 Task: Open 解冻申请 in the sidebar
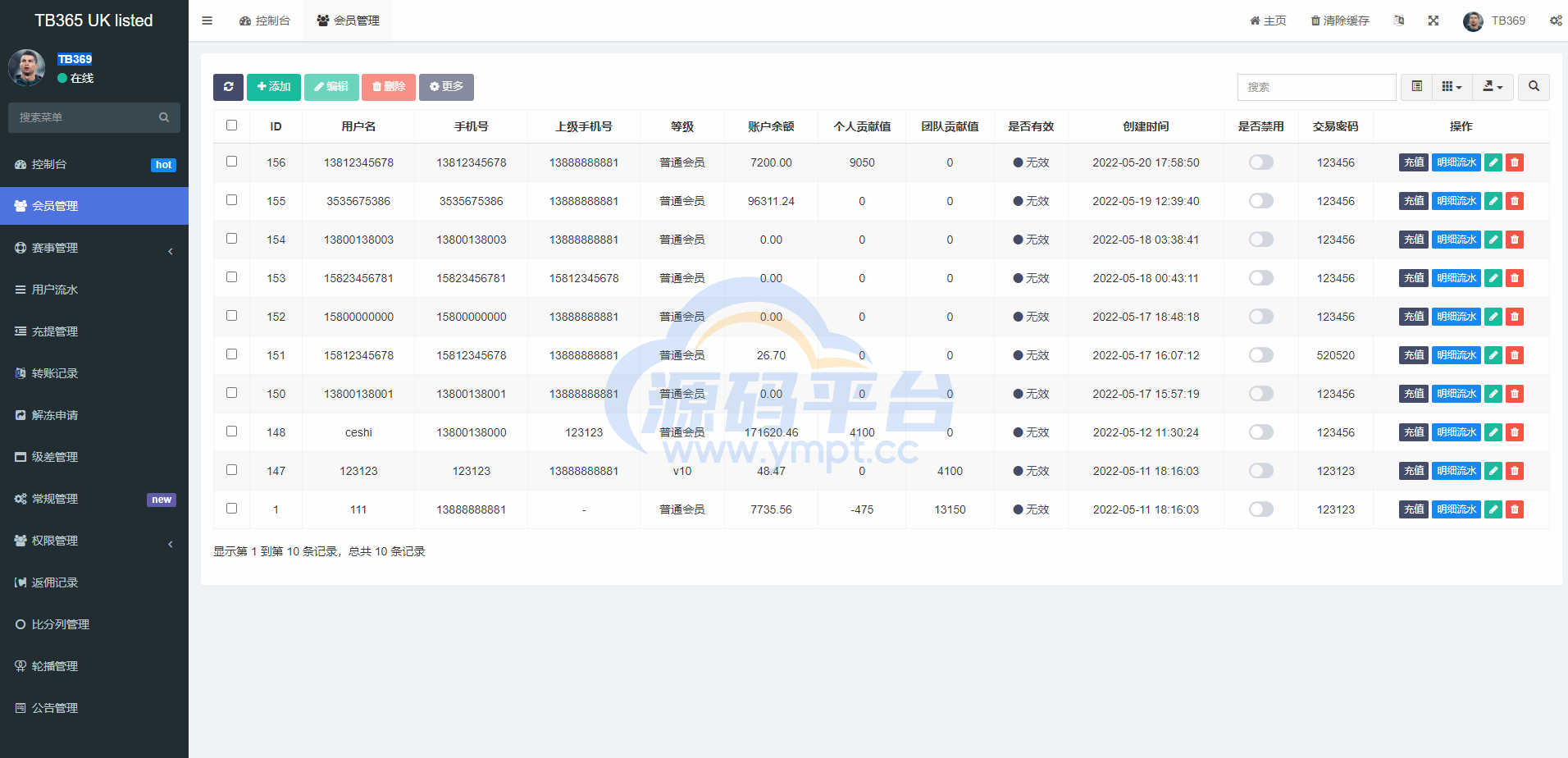coord(94,415)
